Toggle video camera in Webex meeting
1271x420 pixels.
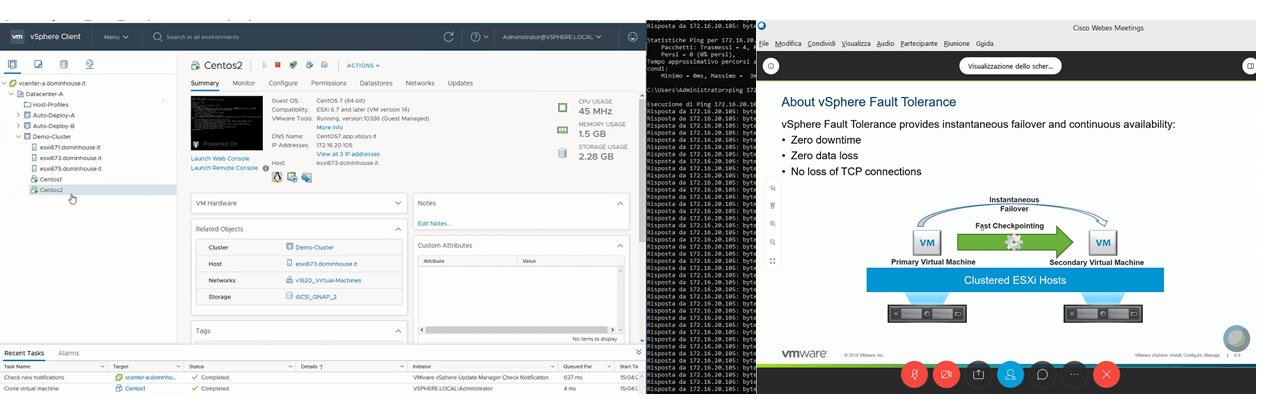[946, 374]
